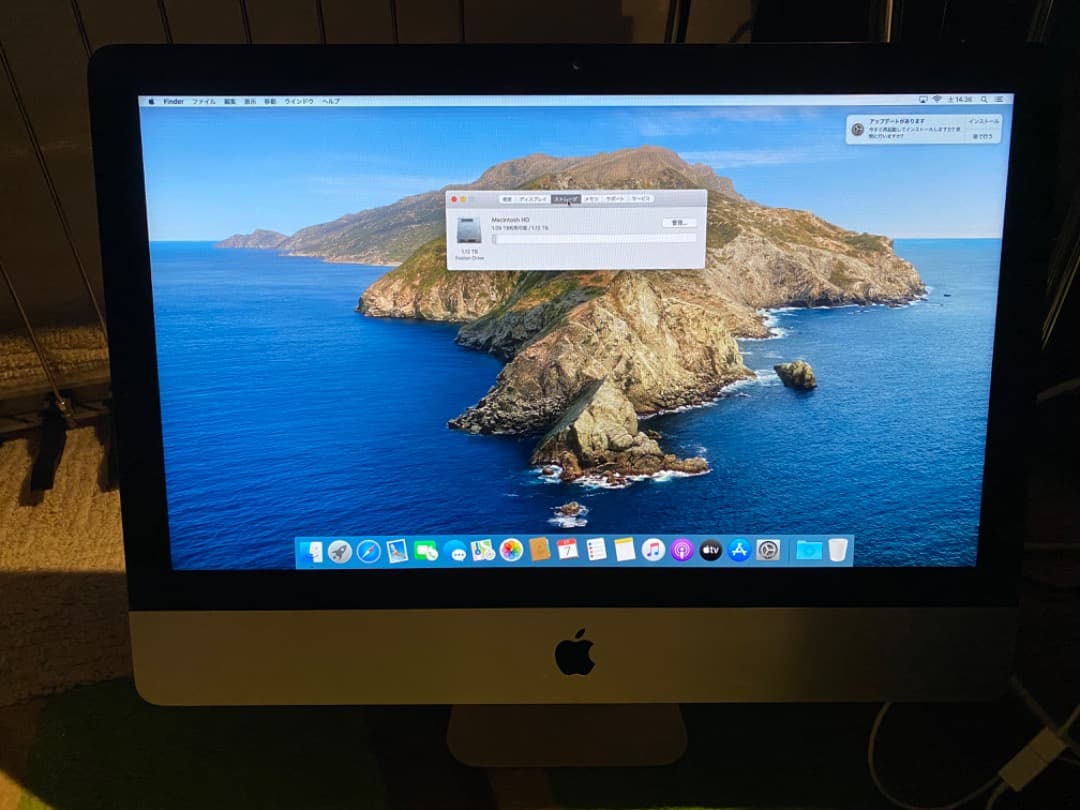Viewport: 1080px width, 810px height.
Task: Open the App Store from the Dock
Action: pos(736,552)
